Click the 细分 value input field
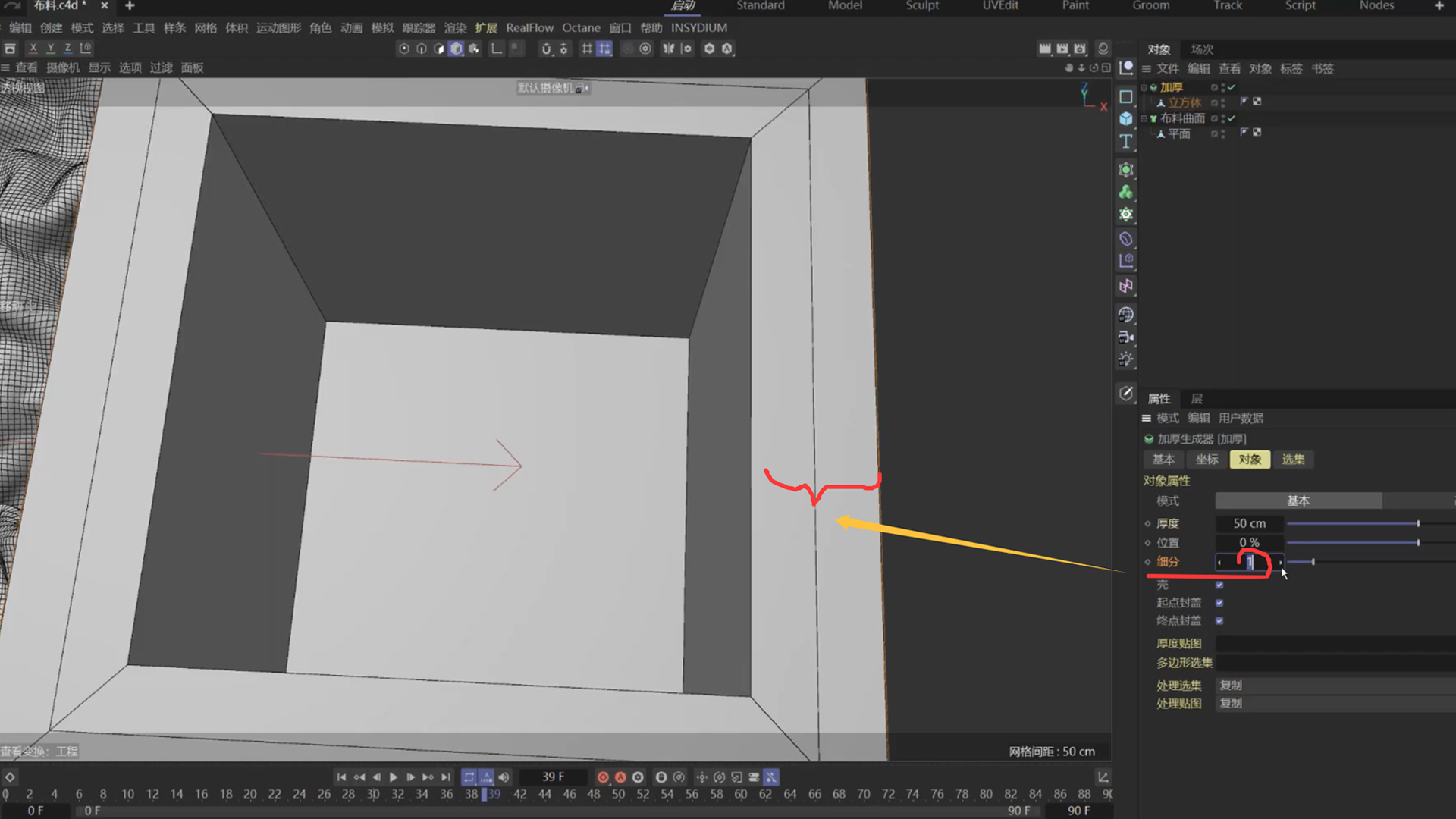 [x=1249, y=562]
